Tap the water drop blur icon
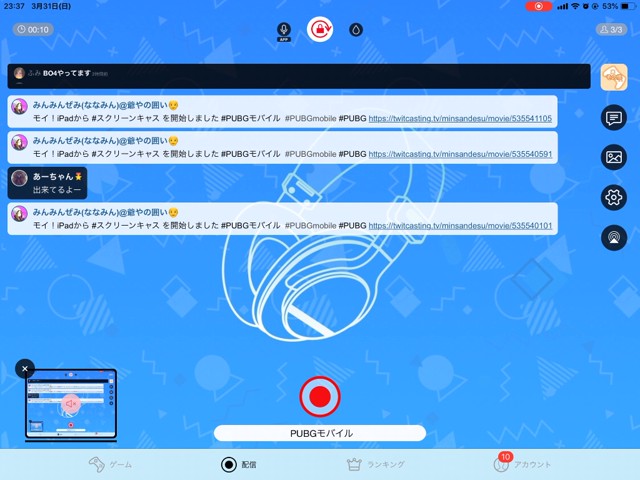This screenshot has height=480, width=640. point(356,29)
